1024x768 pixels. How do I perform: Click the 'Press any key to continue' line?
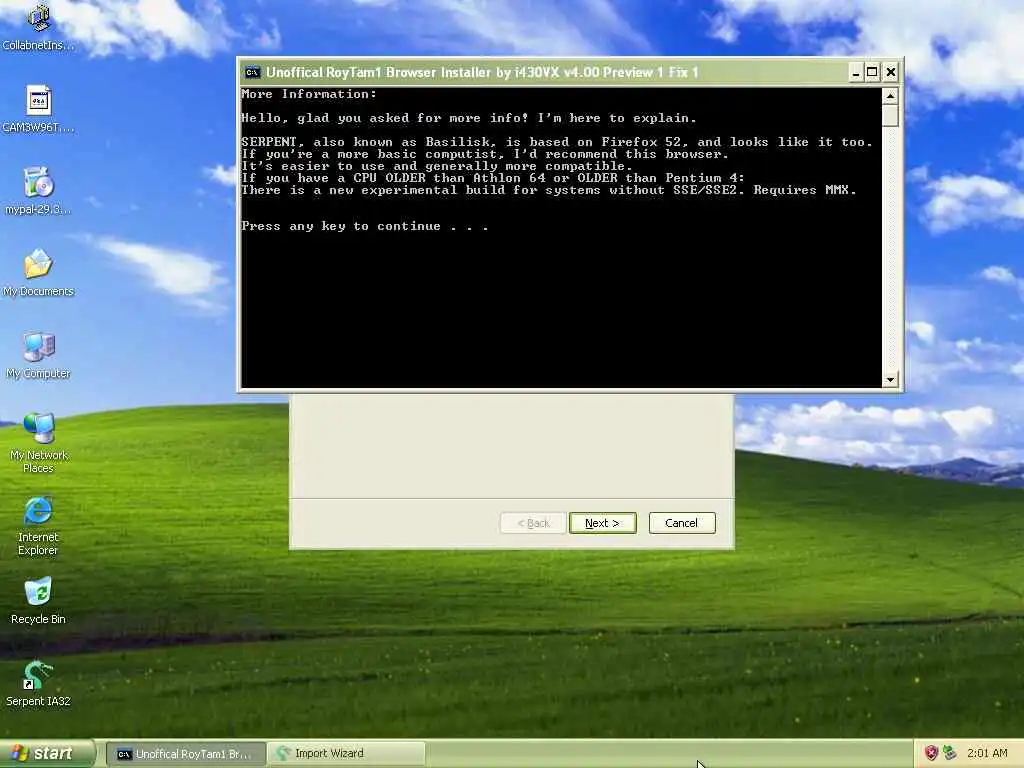364,226
